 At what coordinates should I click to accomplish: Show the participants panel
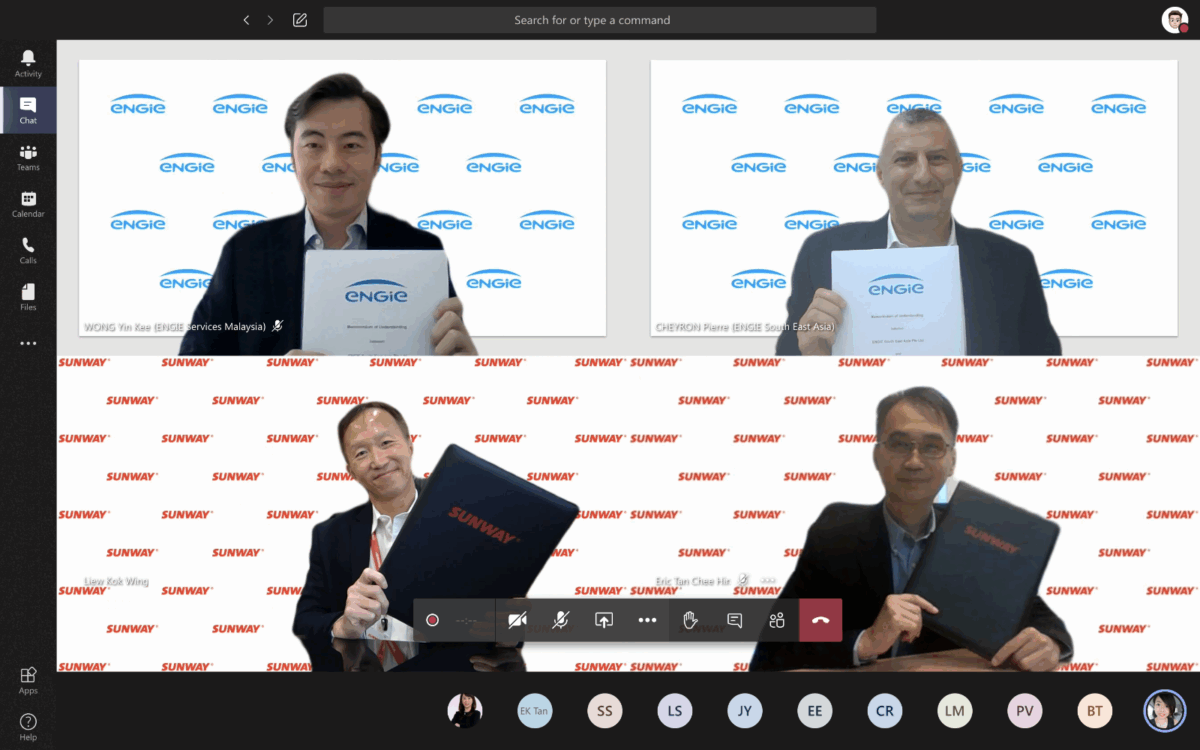777,620
